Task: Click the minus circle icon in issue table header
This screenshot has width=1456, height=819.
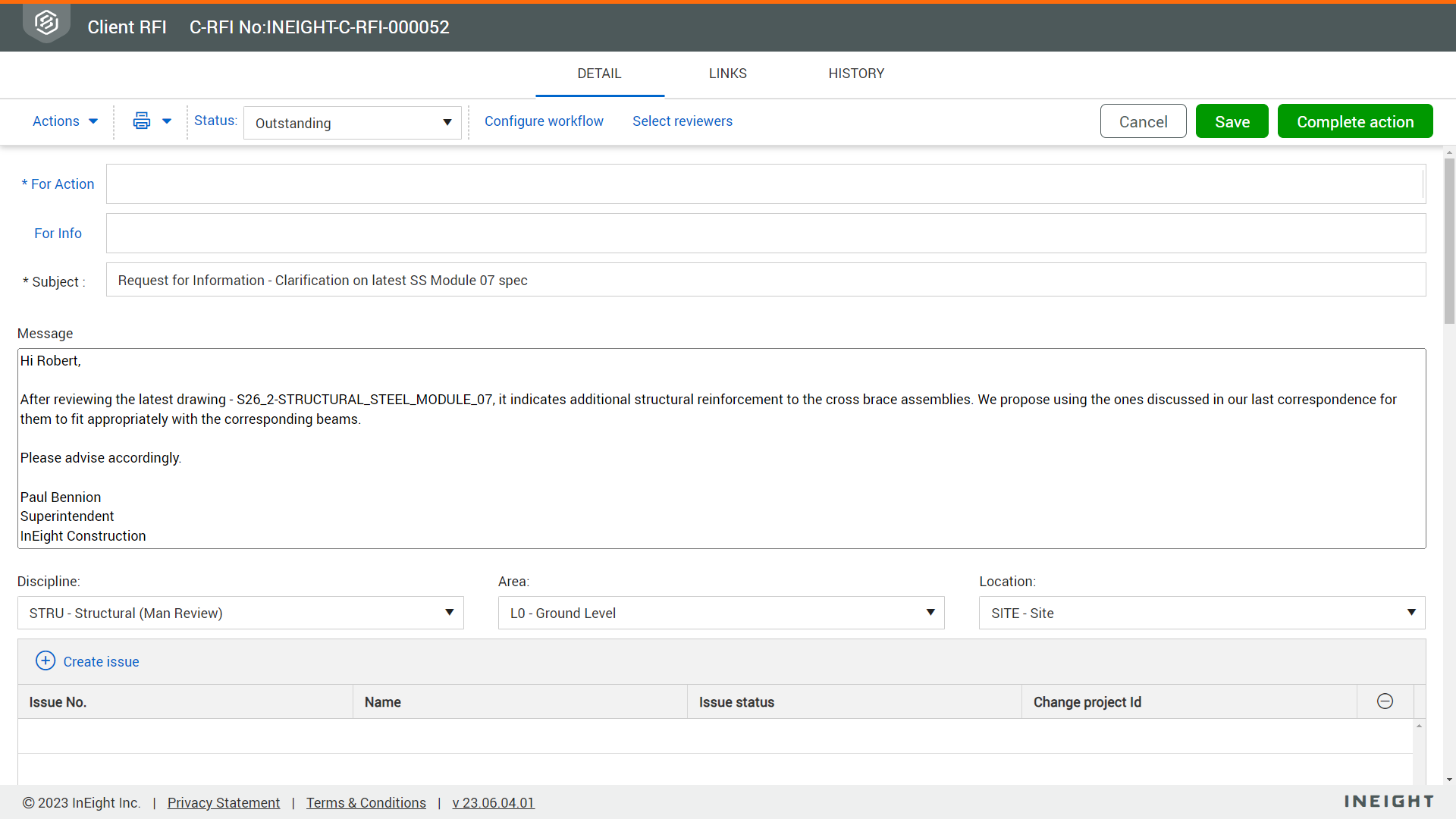Action: pos(1385,701)
